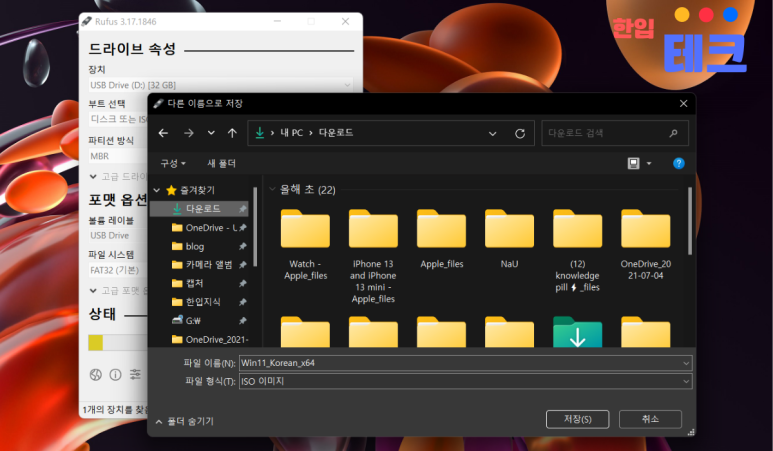The height and width of the screenshot is (451, 773).
Task: Click the 다운로드 path segment
Action: (x=336, y=133)
